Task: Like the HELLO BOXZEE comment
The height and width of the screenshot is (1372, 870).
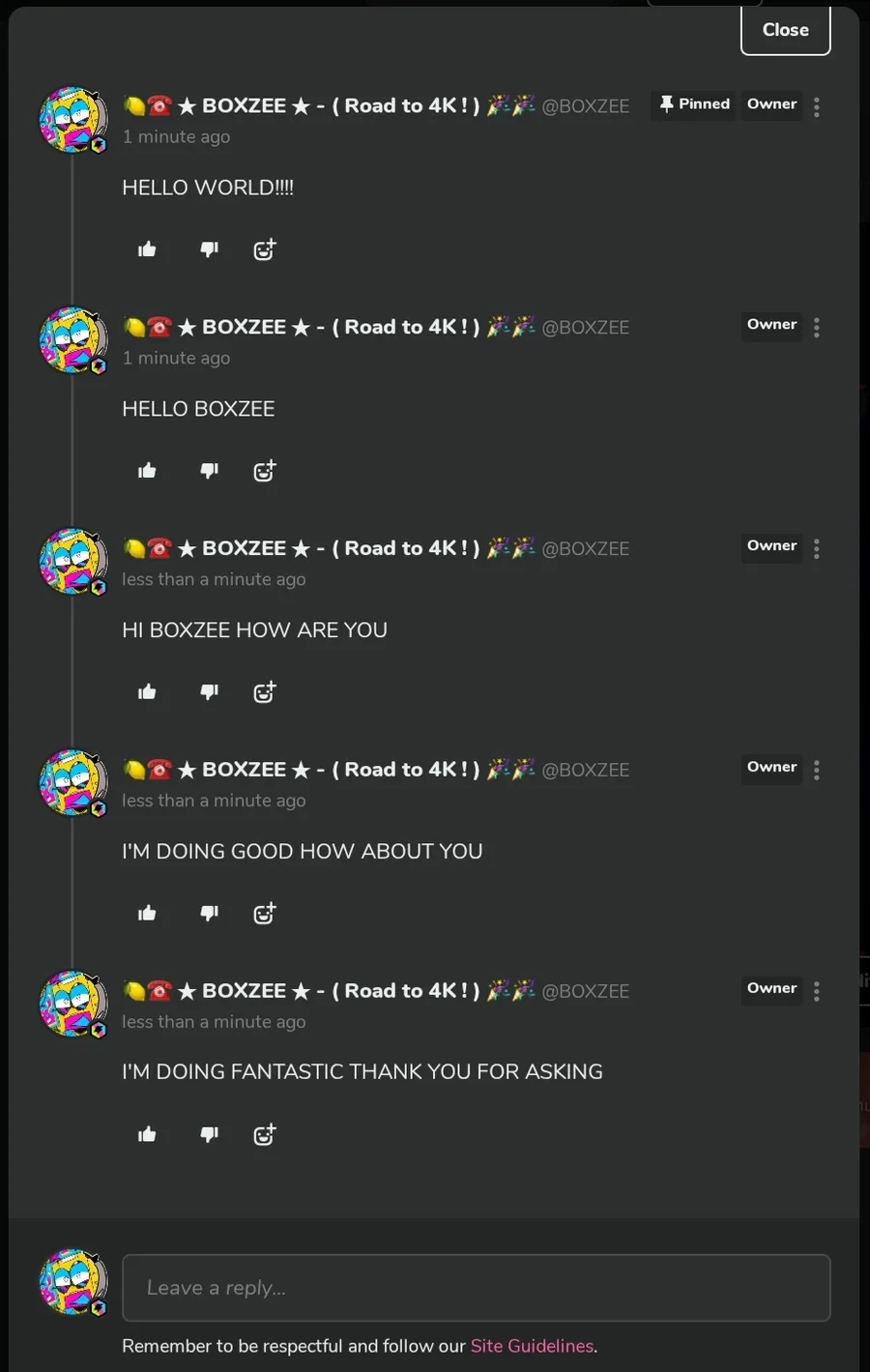Action: pos(147,471)
